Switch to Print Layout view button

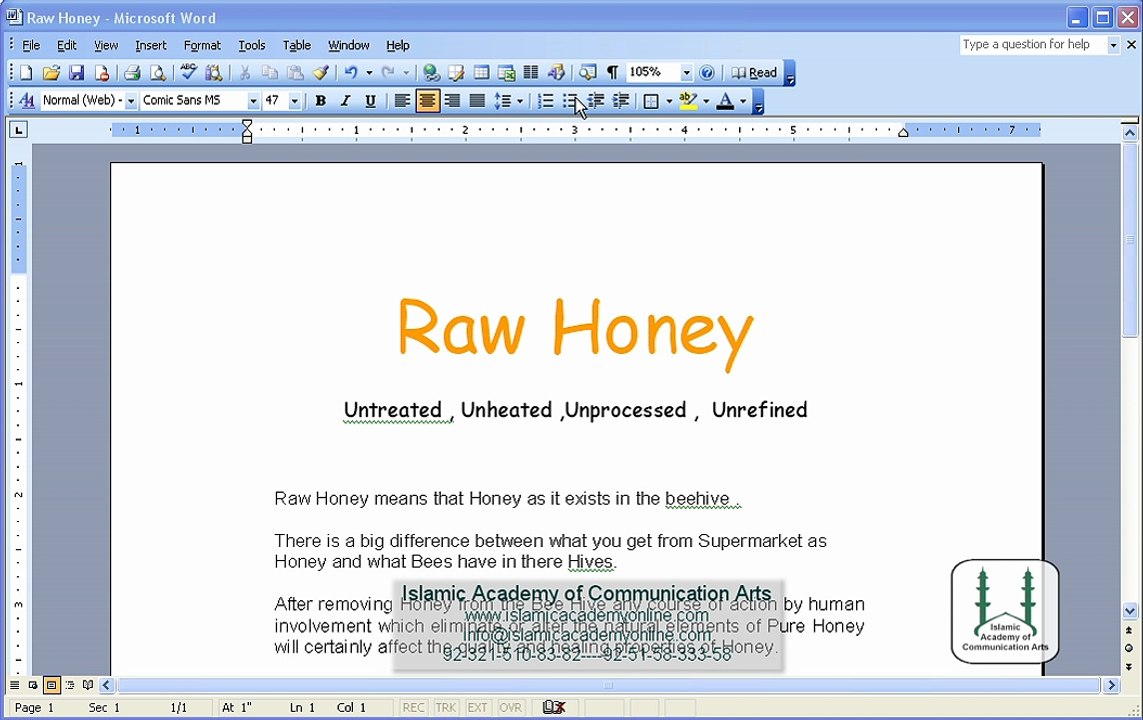pyautogui.click(x=51, y=685)
